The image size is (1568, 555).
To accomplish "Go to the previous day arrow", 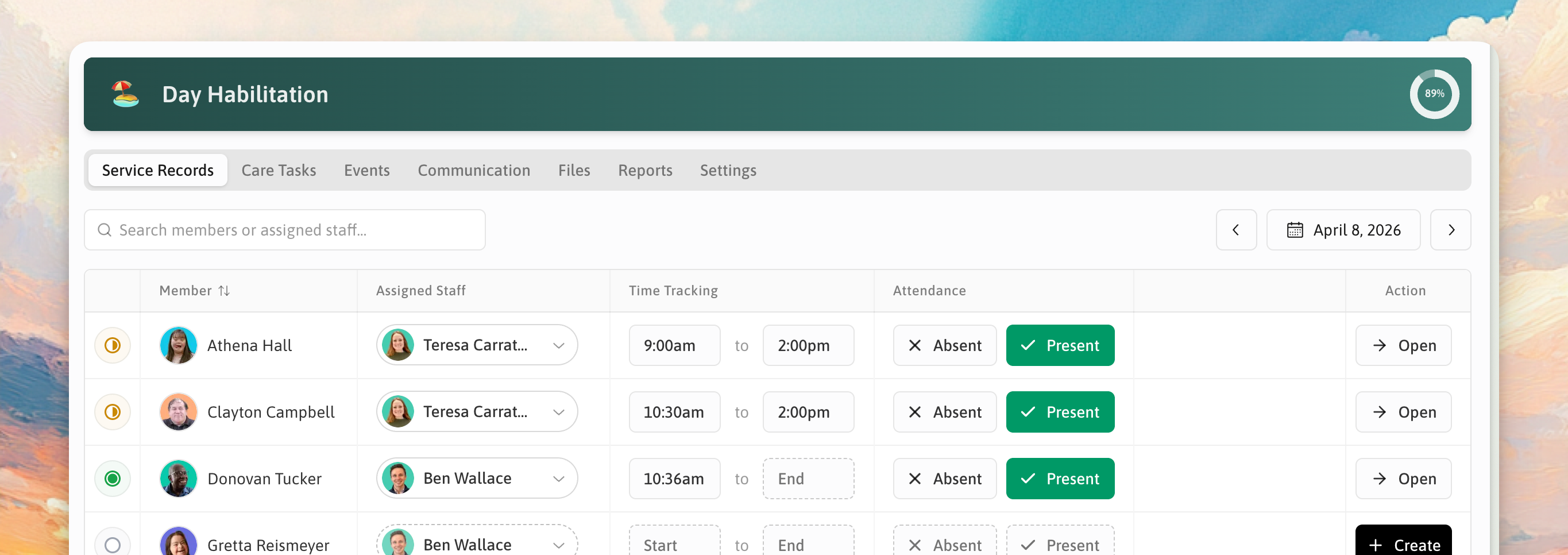I will 1236,230.
